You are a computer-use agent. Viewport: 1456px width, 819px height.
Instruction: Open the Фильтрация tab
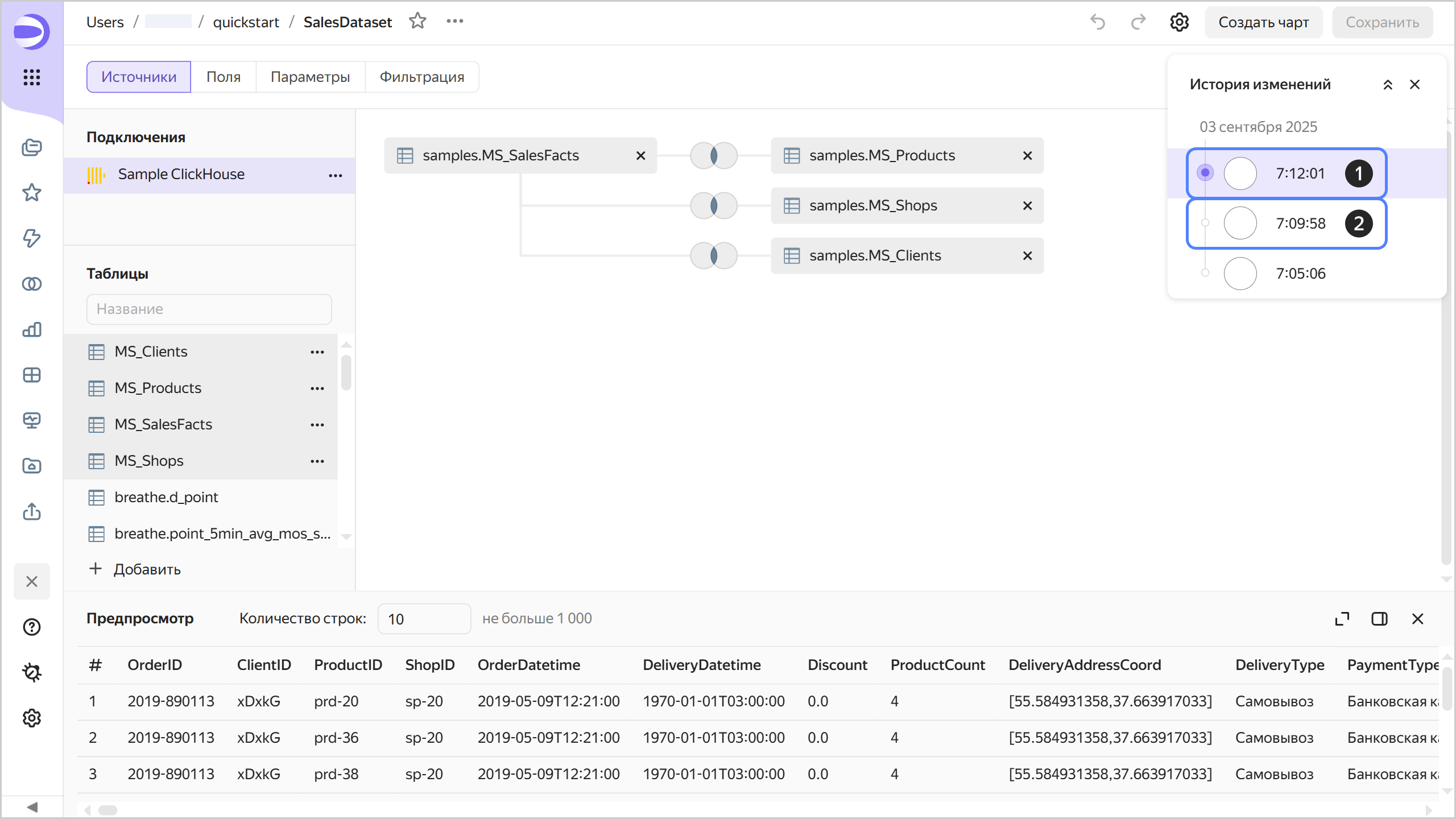point(421,77)
